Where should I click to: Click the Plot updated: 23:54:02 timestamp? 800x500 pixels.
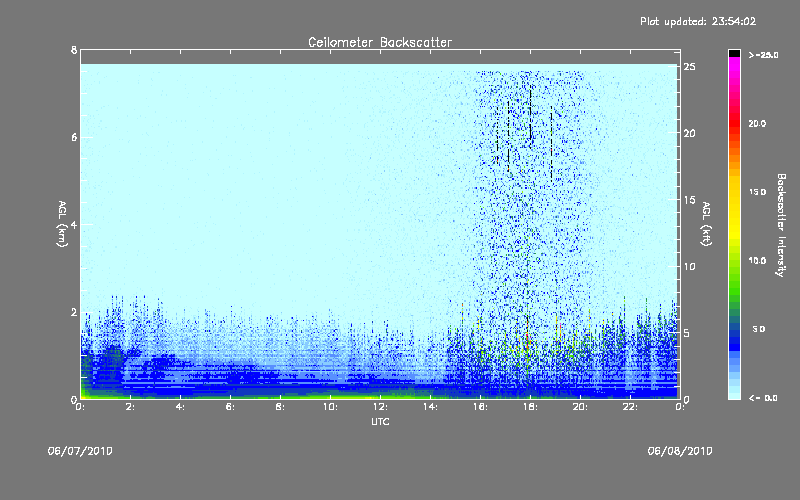[698, 21]
